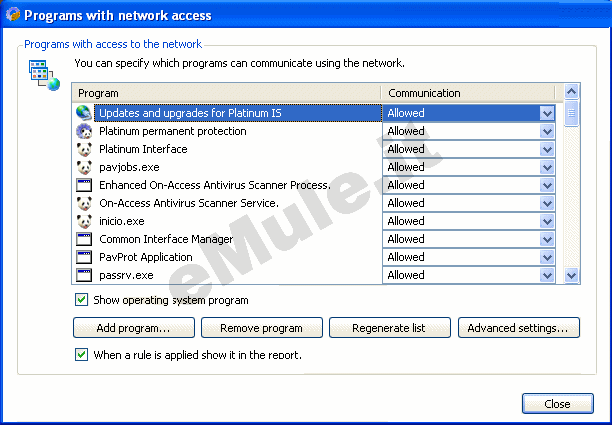Click the program list scrollbar thumb
This screenshot has width=612, height=425.
(571, 113)
